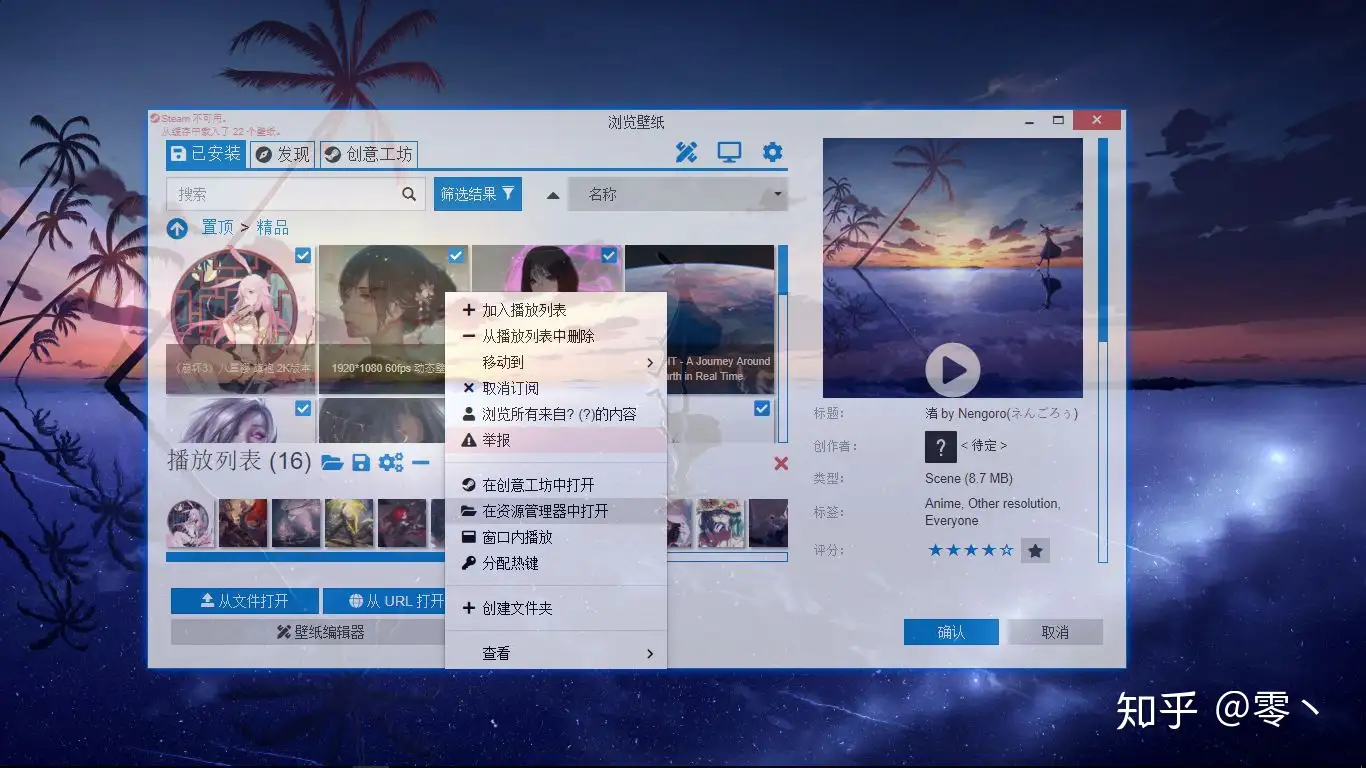Toggle checkbox on third wallpaper with pink glow
Screen dimensions: 1366x768
(x=609, y=256)
